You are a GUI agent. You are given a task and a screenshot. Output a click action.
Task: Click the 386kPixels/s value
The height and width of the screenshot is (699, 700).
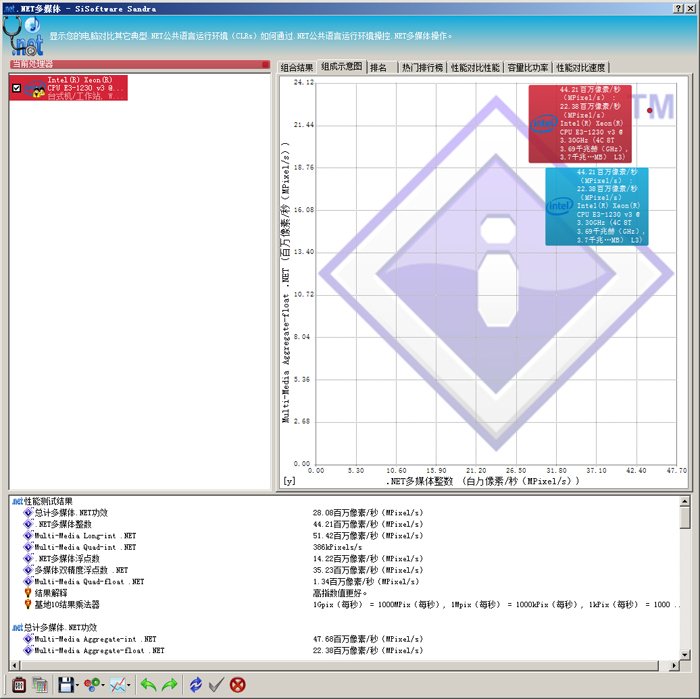point(338,547)
